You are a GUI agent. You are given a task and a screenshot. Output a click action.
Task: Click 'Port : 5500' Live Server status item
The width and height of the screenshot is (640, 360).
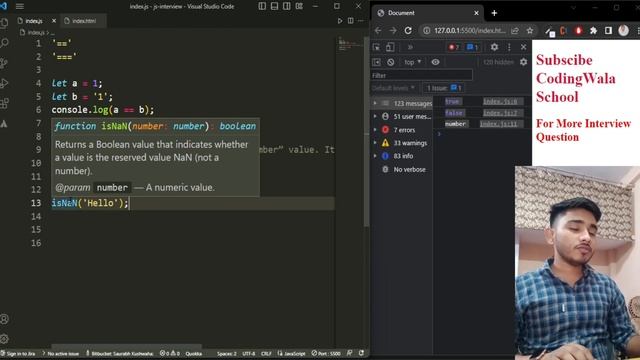click(326, 353)
